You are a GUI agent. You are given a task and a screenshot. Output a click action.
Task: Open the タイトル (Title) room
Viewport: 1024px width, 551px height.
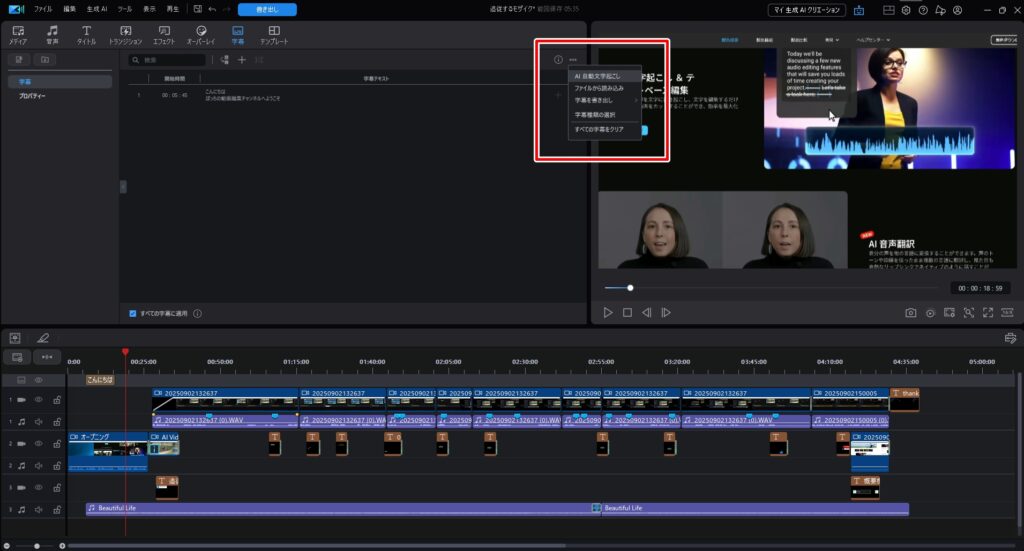point(87,35)
